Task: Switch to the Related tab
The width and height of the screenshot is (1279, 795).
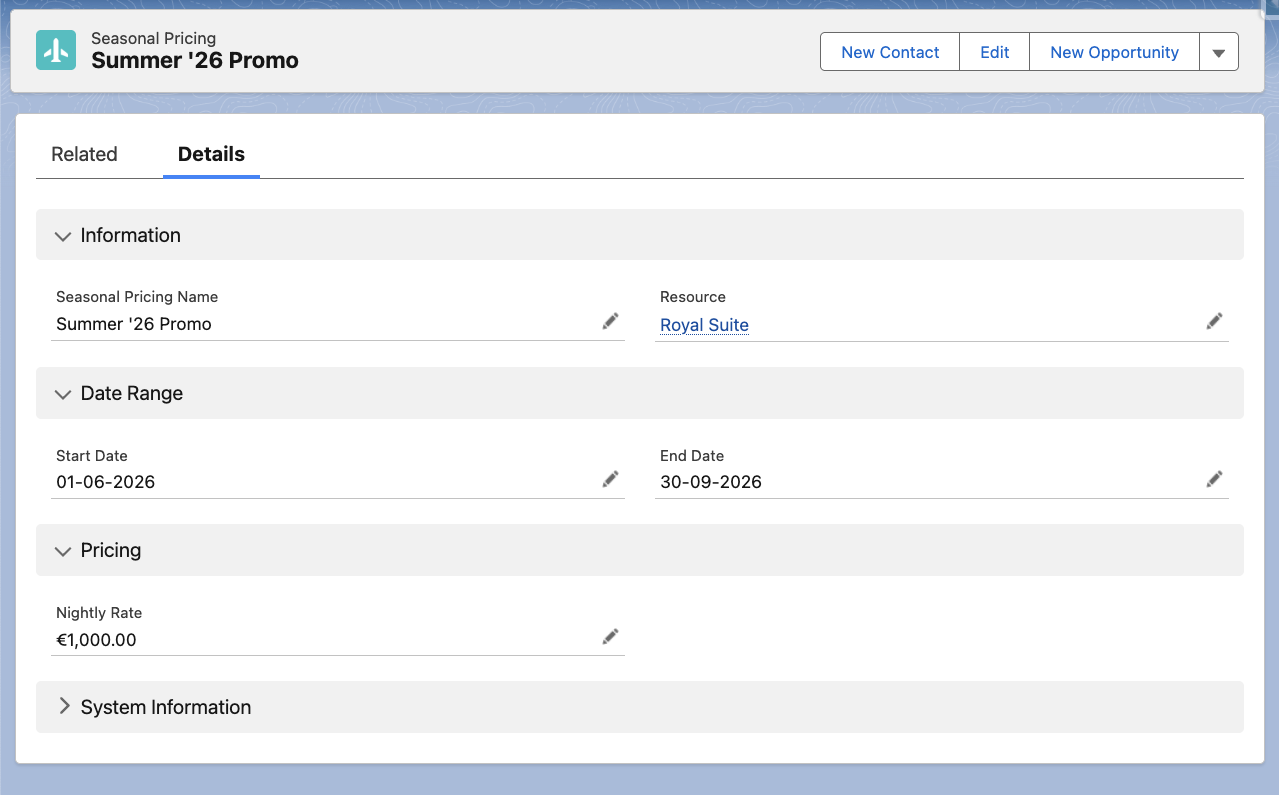Action: click(x=84, y=154)
